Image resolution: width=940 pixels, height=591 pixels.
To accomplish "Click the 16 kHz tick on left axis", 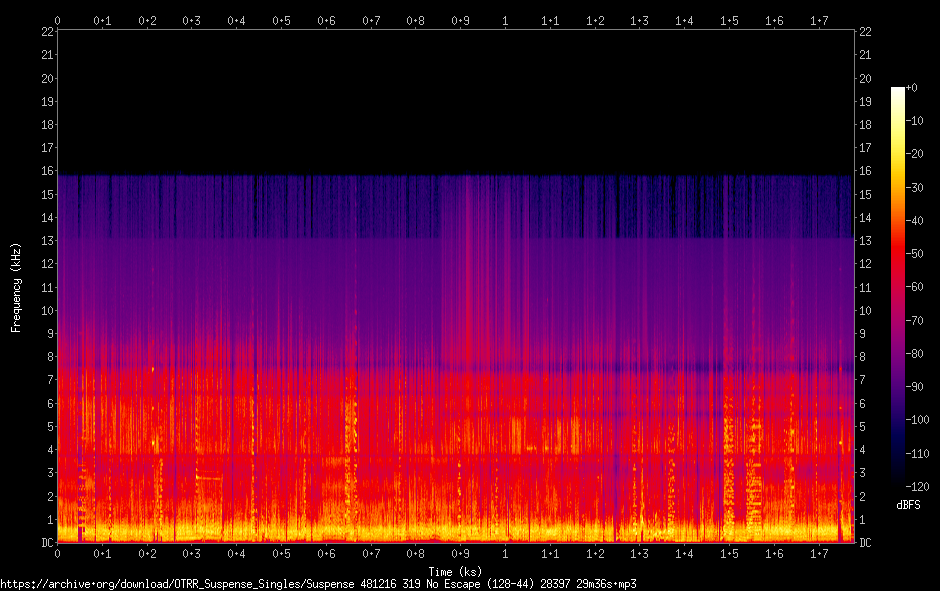I will click(x=47, y=171).
